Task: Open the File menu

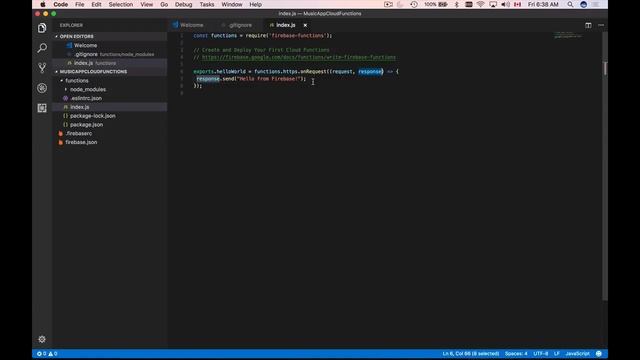Action: pyautogui.click(x=80, y=4)
